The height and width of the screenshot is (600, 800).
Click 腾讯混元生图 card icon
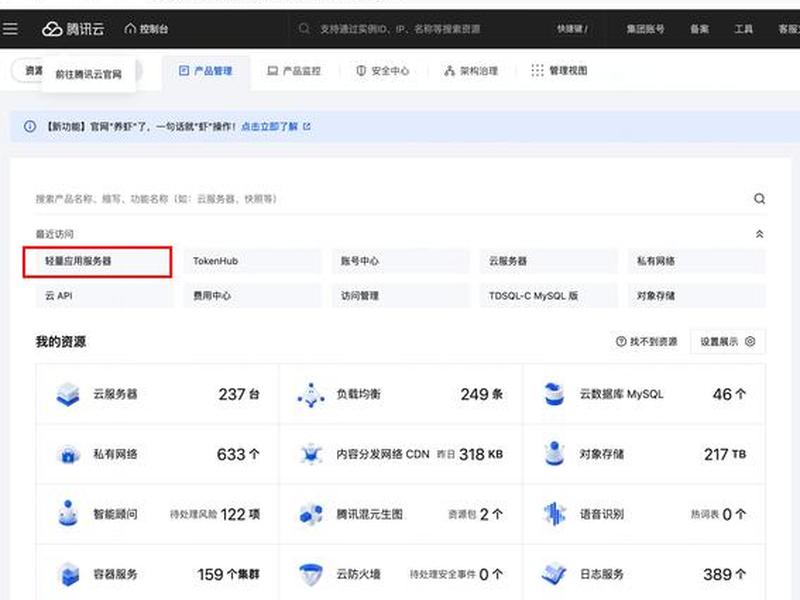coord(311,514)
